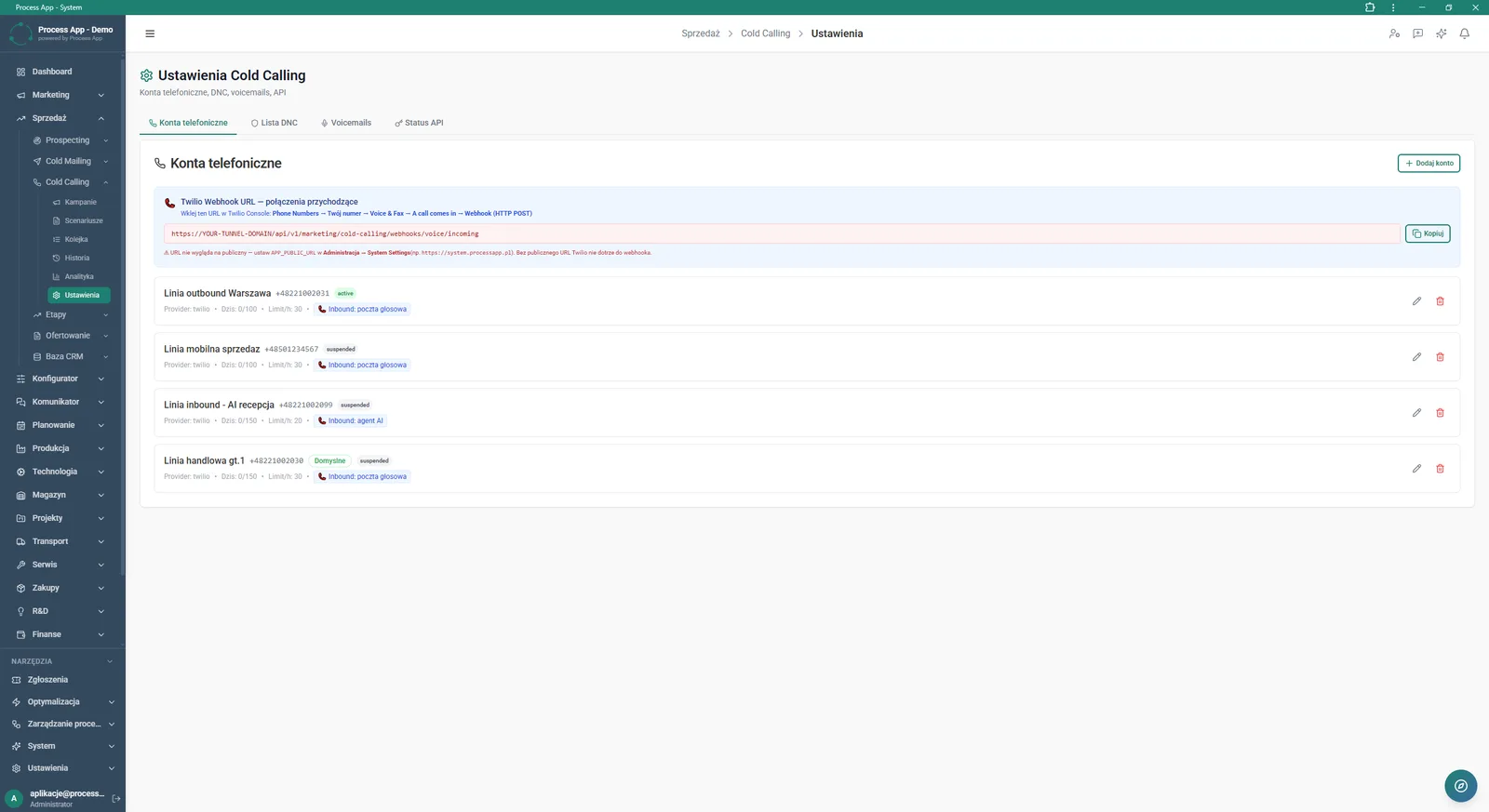Click Dodaj konto button
Viewport: 1489px width, 812px height.
pos(1429,163)
